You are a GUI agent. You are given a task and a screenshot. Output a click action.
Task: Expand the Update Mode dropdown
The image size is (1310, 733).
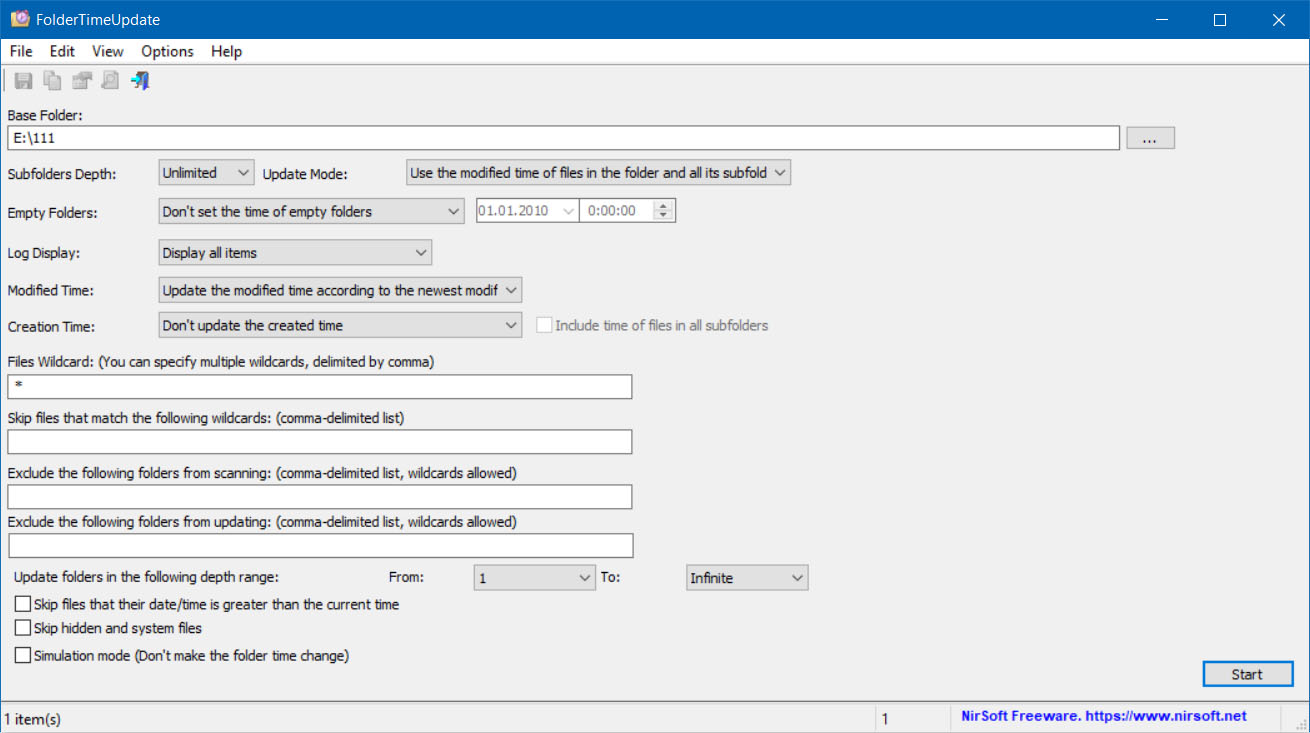point(598,173)
